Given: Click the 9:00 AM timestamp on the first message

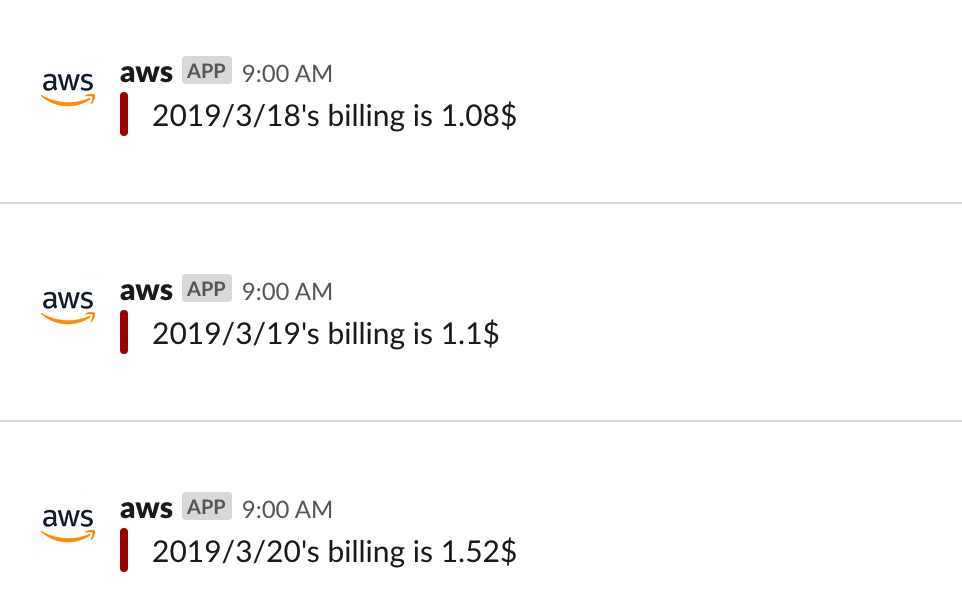Looking at the screenshot, I should (287, 74).
